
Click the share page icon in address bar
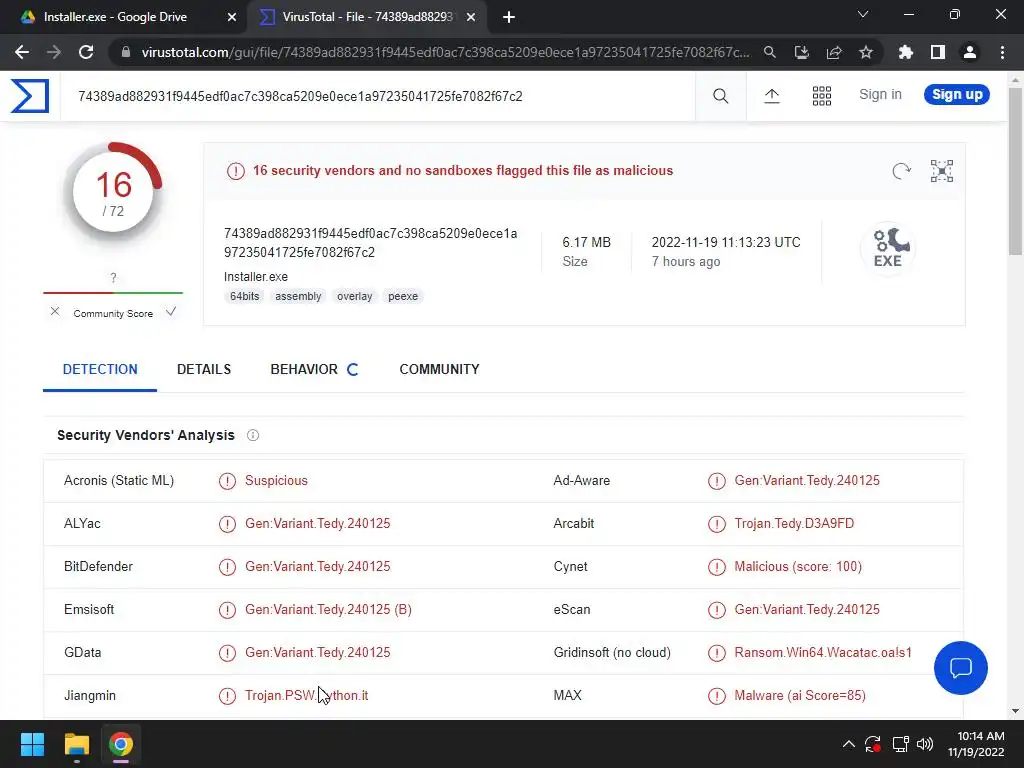[x=834, y=52]
